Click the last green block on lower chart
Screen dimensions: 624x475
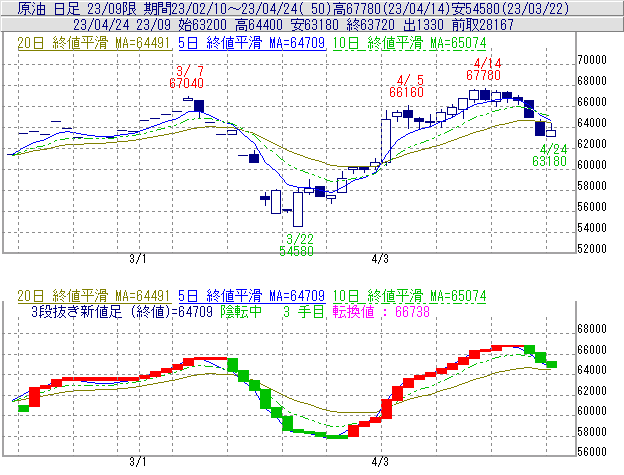552,364
